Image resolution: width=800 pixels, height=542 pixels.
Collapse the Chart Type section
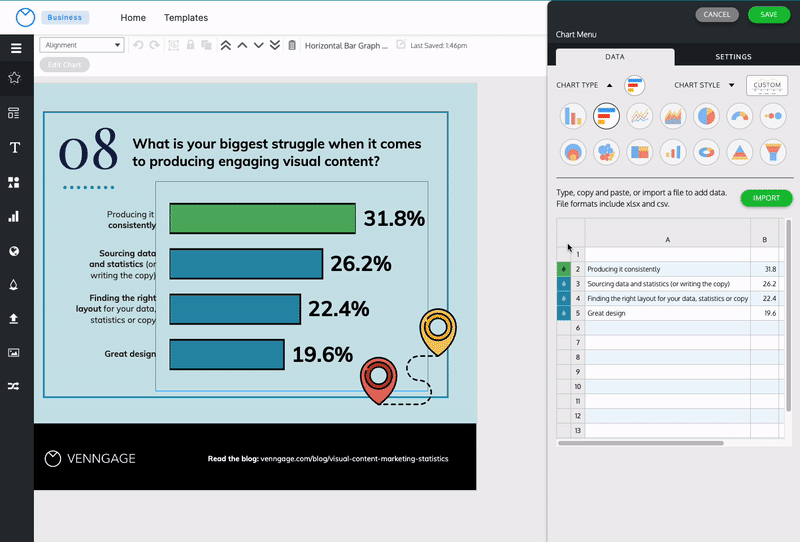(610, 85)
